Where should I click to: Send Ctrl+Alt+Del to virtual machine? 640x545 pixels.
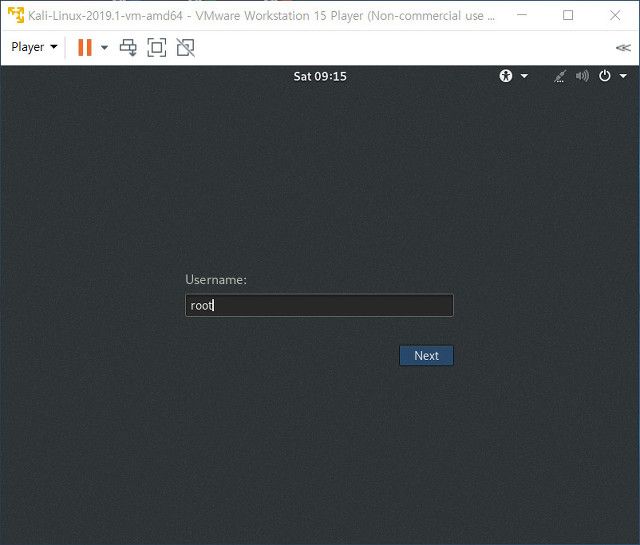click(128, 47)
